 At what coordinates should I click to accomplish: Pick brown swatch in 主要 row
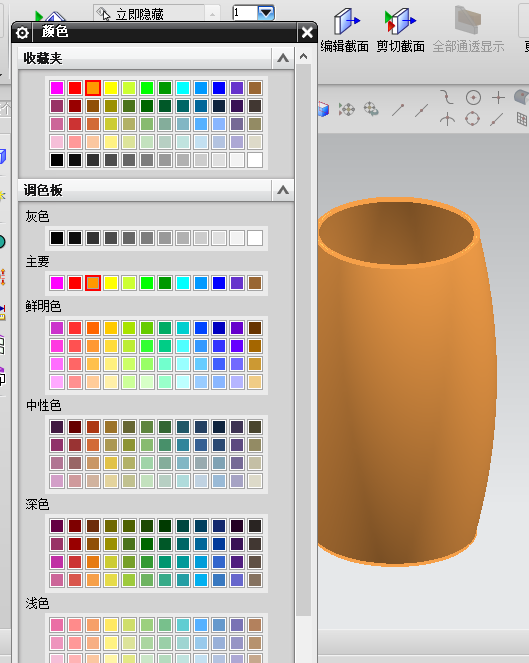coord(255,283)
